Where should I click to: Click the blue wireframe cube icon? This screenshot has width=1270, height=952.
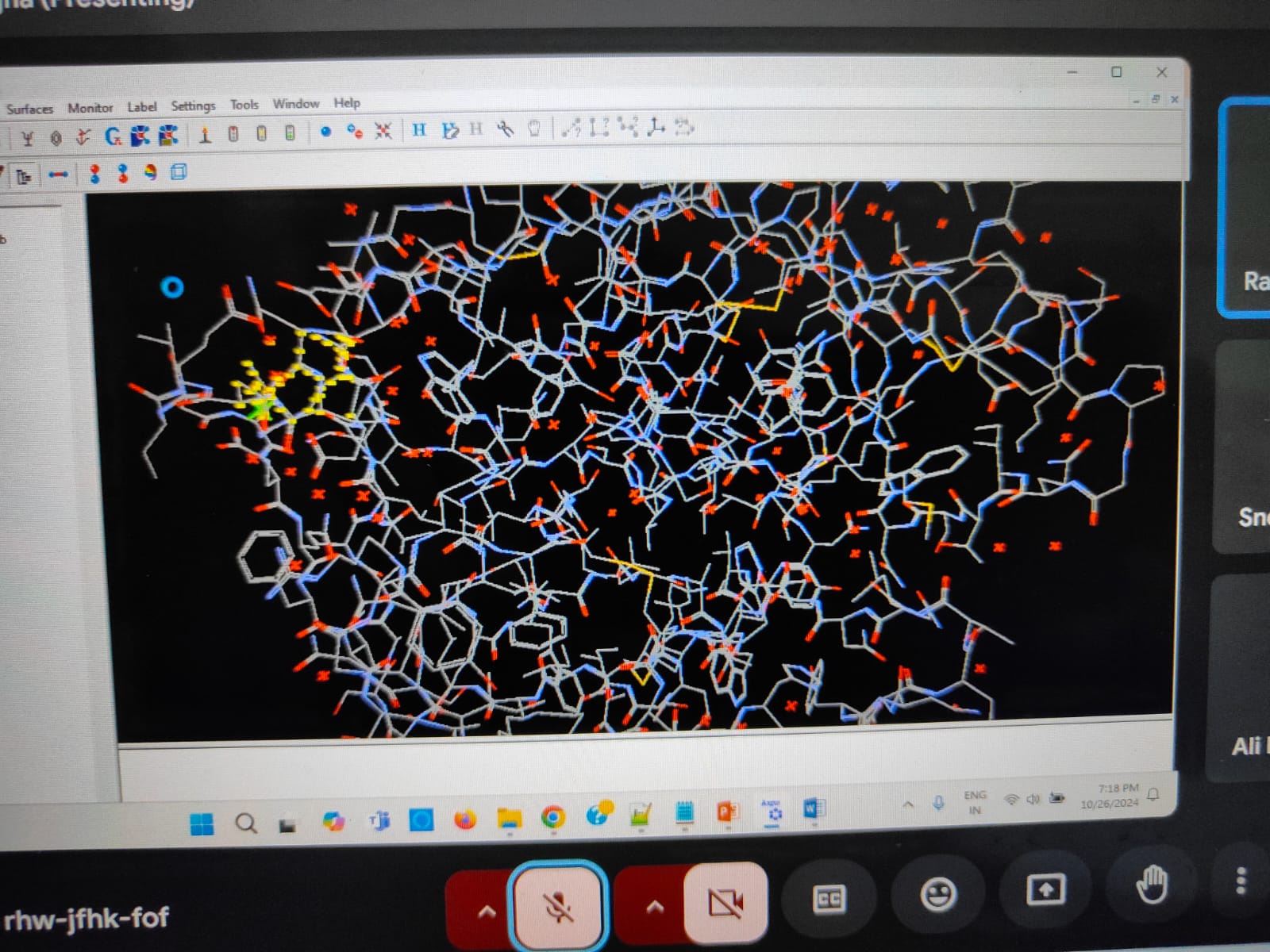179,171
